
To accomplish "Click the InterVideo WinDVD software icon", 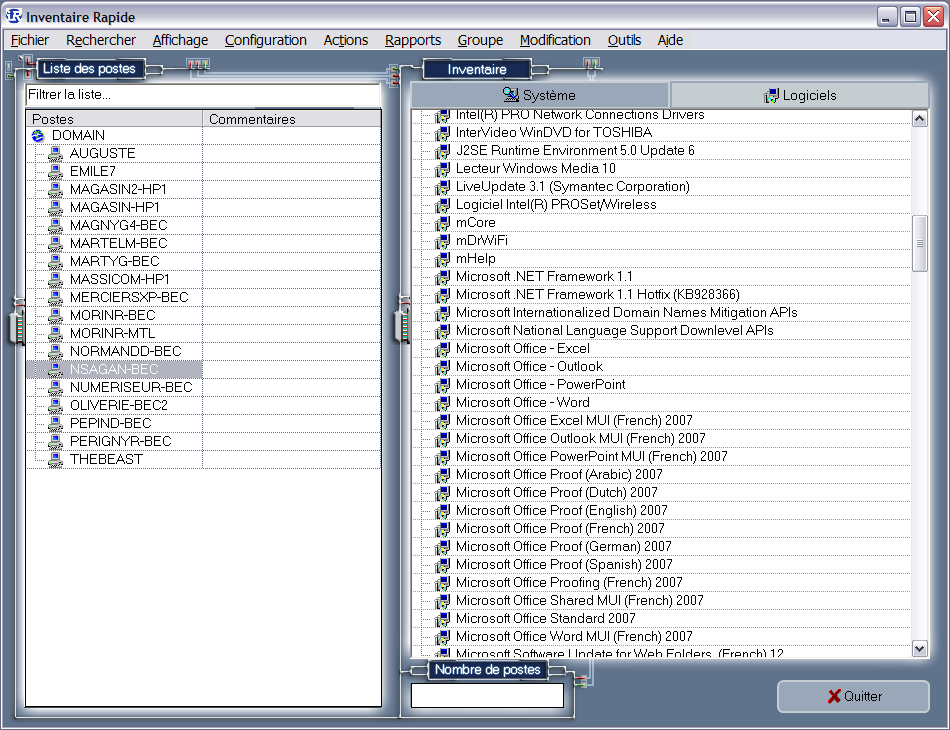I will (x=442, y=133).
